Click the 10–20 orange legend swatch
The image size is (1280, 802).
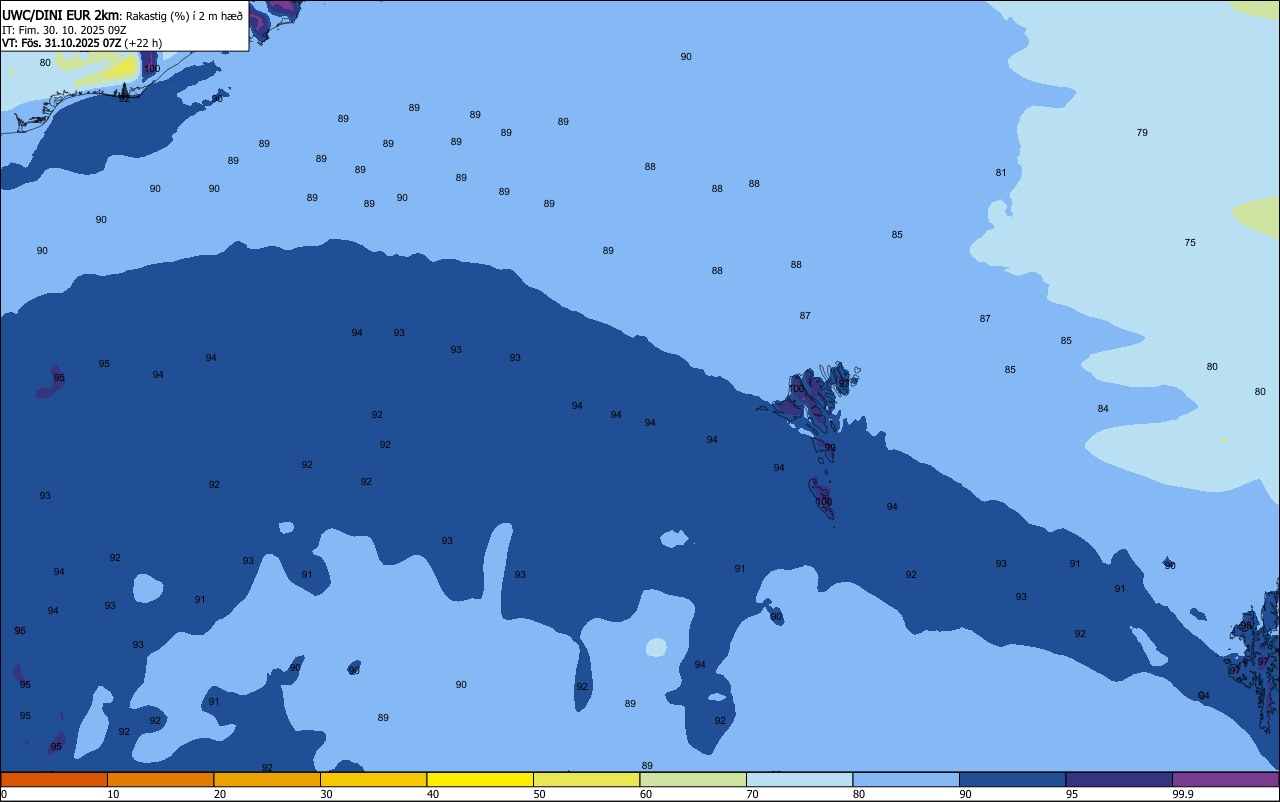(x=160, y=779)
